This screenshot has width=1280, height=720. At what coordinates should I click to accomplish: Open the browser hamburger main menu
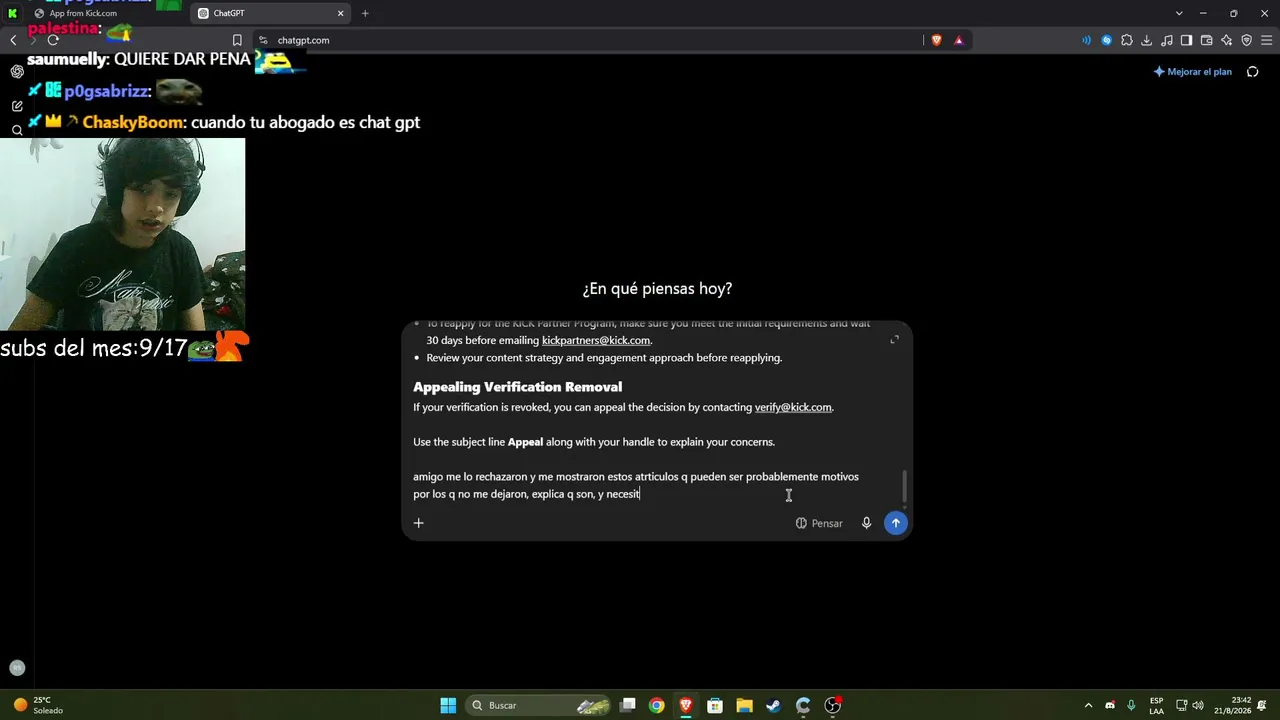[x=1267, y=40]
